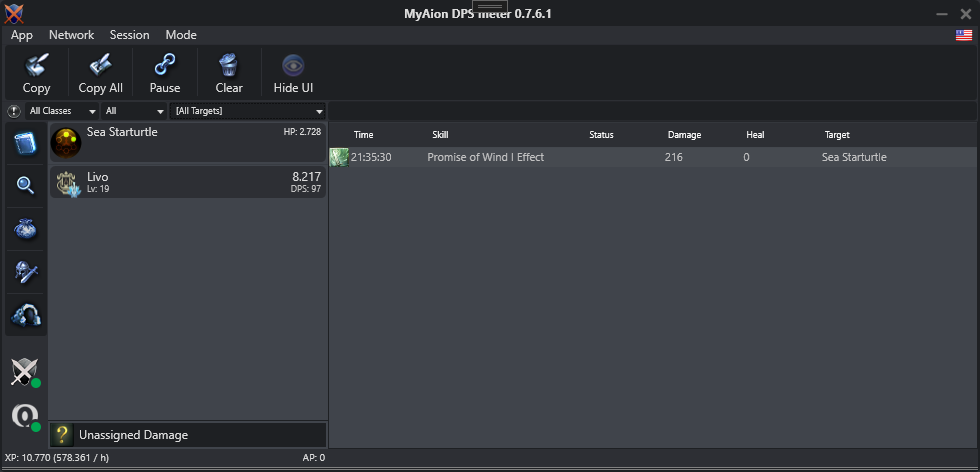
Task: Click the HP: 2.728 value
Action: 302,132
